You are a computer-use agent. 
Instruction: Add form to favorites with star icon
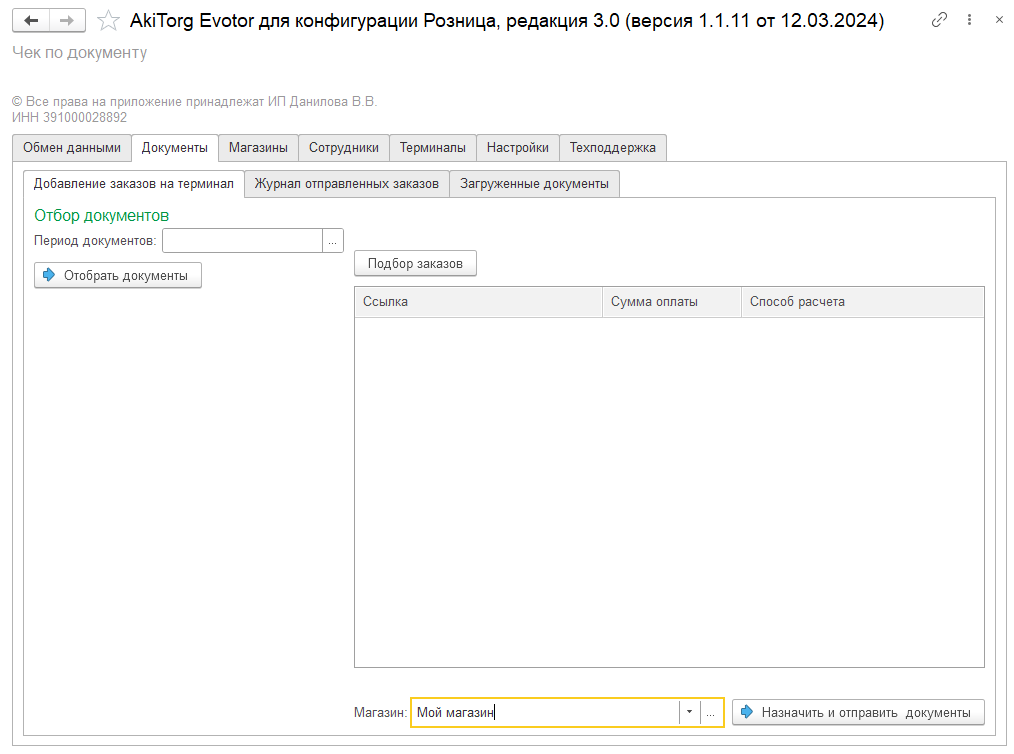108,21
